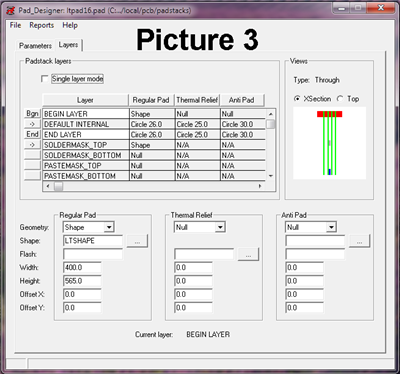Click END LAYER Circle 30.0 anti pad cell
The width and height of the screenshot is (400, 374).
click(243, 134)
